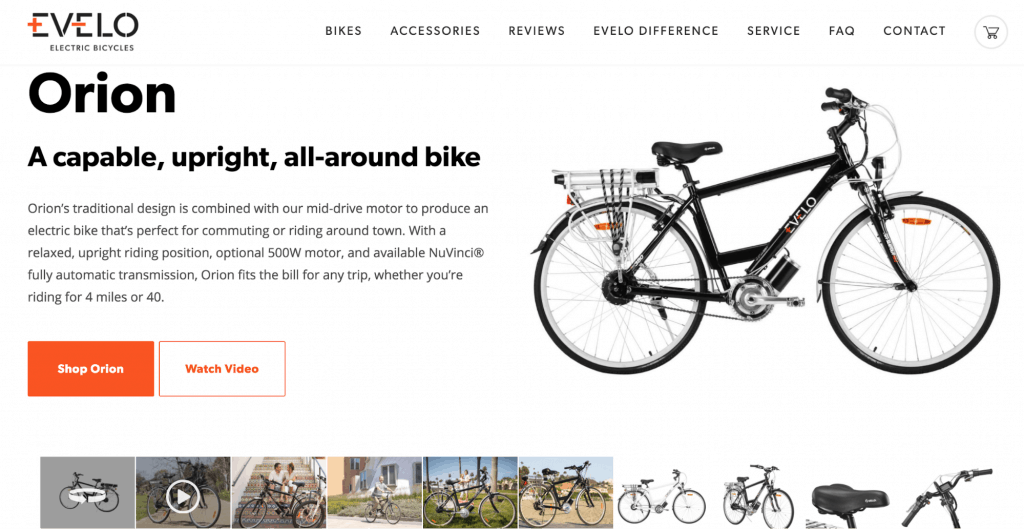This screenshot has height=529, width=1024.
Task: Select the bike saddle close-up thumbnail
Action: click(x=852, y=492)
